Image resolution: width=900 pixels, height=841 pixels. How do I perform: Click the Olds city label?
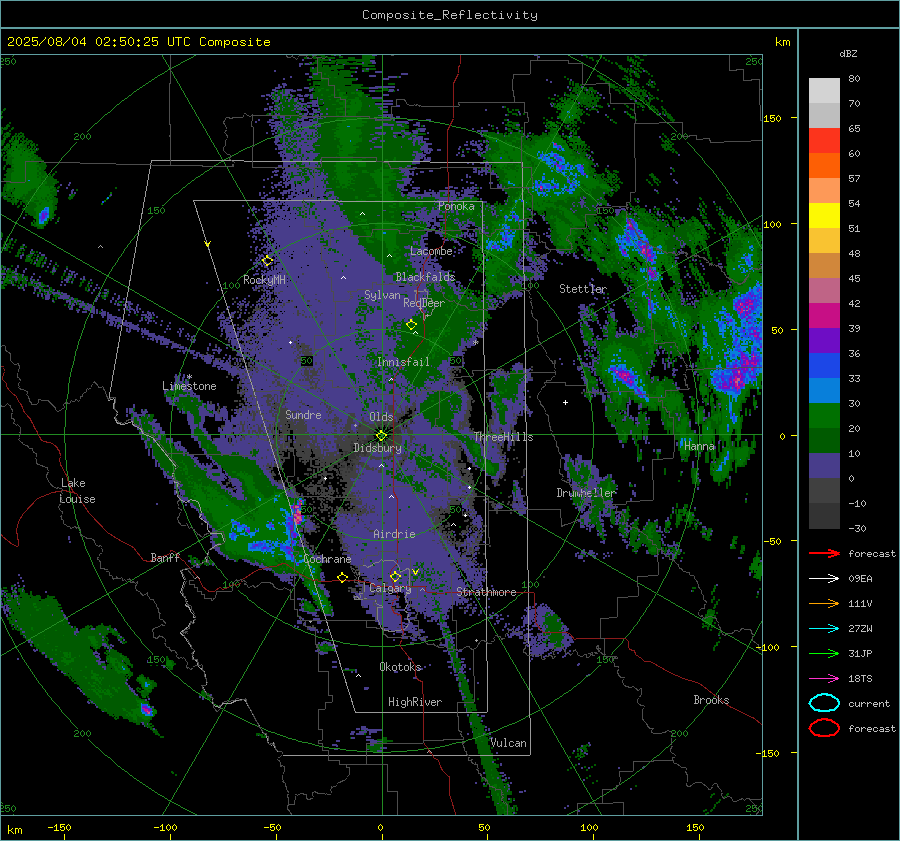[381, 417]
